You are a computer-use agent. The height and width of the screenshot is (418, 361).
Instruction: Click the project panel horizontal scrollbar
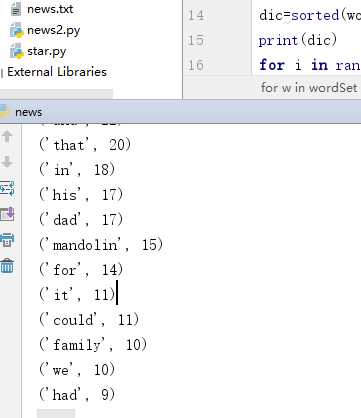tap(57, 94)
